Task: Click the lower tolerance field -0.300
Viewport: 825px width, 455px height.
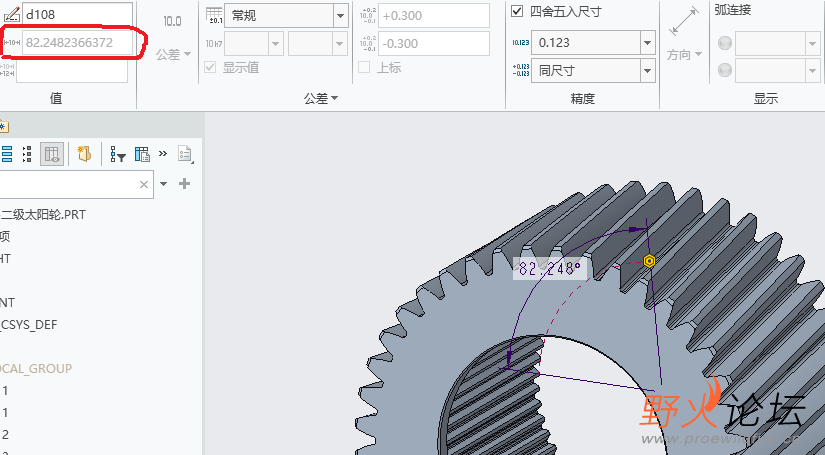Action: coord(434,43)
